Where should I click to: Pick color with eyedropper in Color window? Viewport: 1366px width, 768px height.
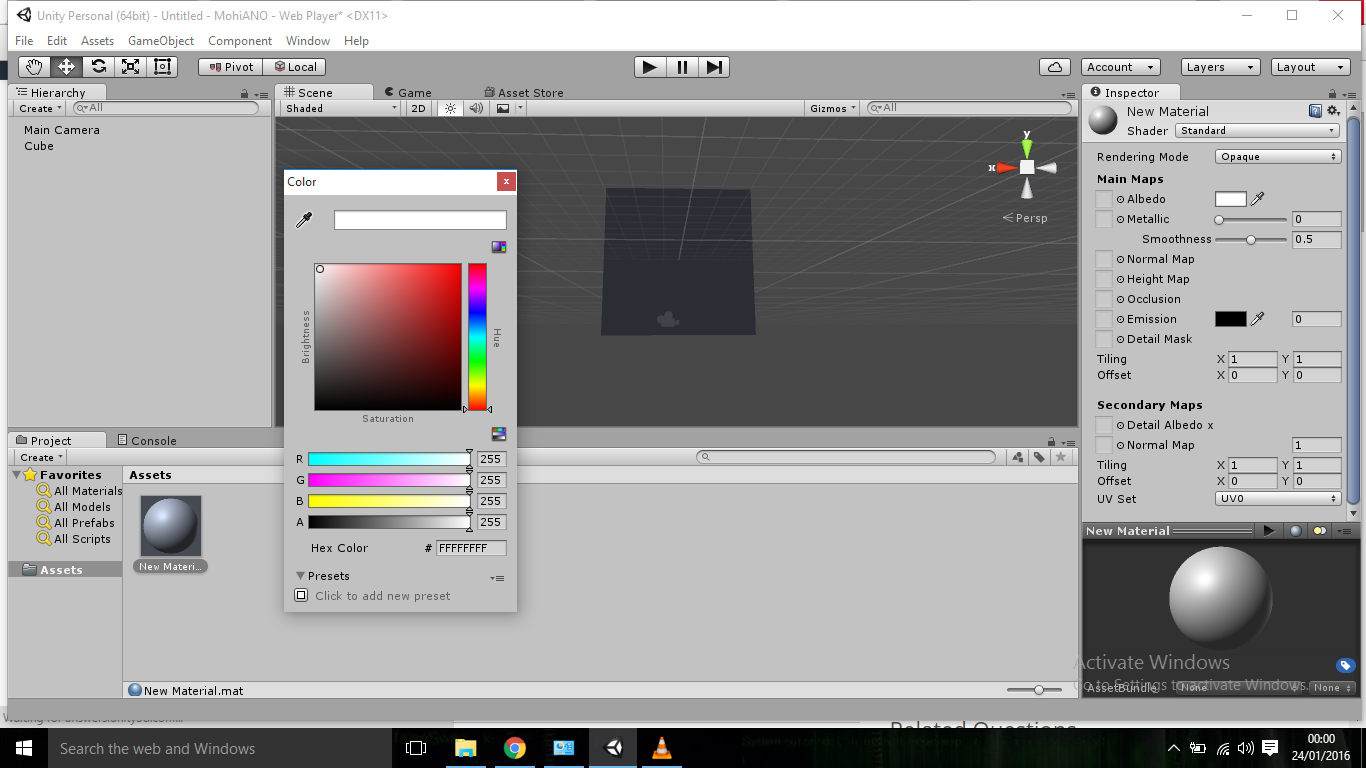tap(304, 220)
